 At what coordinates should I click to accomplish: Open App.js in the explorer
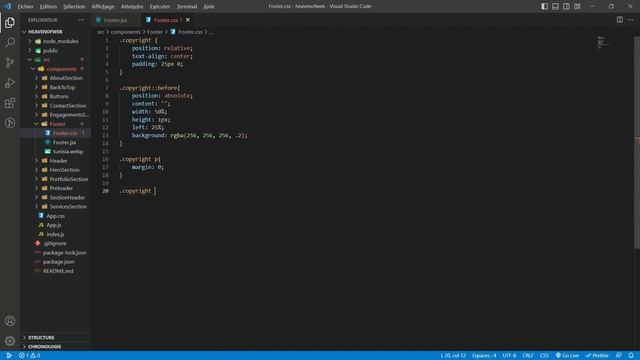coord(56,225)
